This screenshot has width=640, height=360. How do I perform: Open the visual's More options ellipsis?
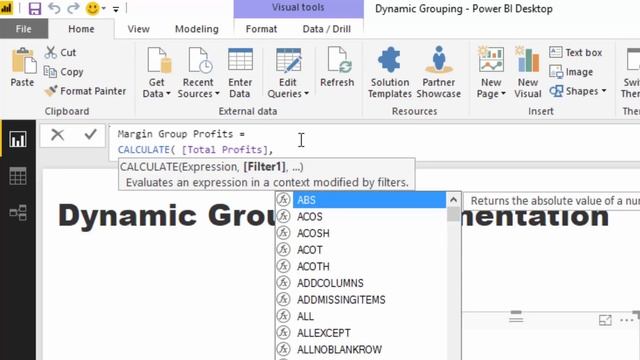click(x=627, y=320)
